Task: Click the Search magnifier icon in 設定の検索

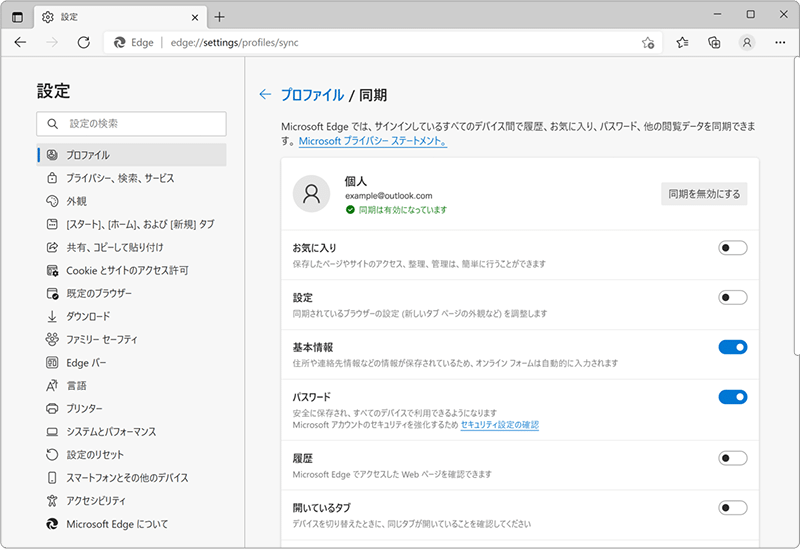Action: point(53,123)
